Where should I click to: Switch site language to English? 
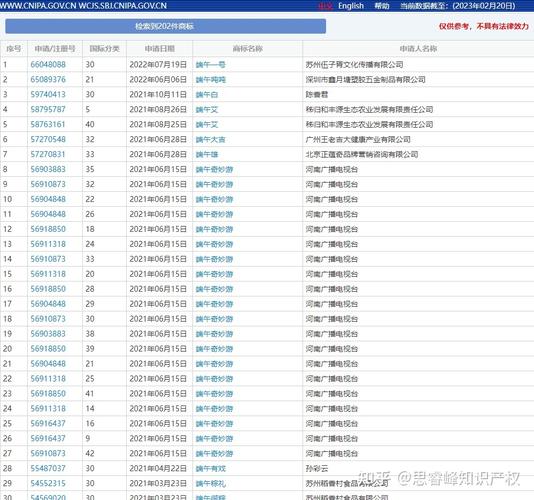[x=350, y=6]
